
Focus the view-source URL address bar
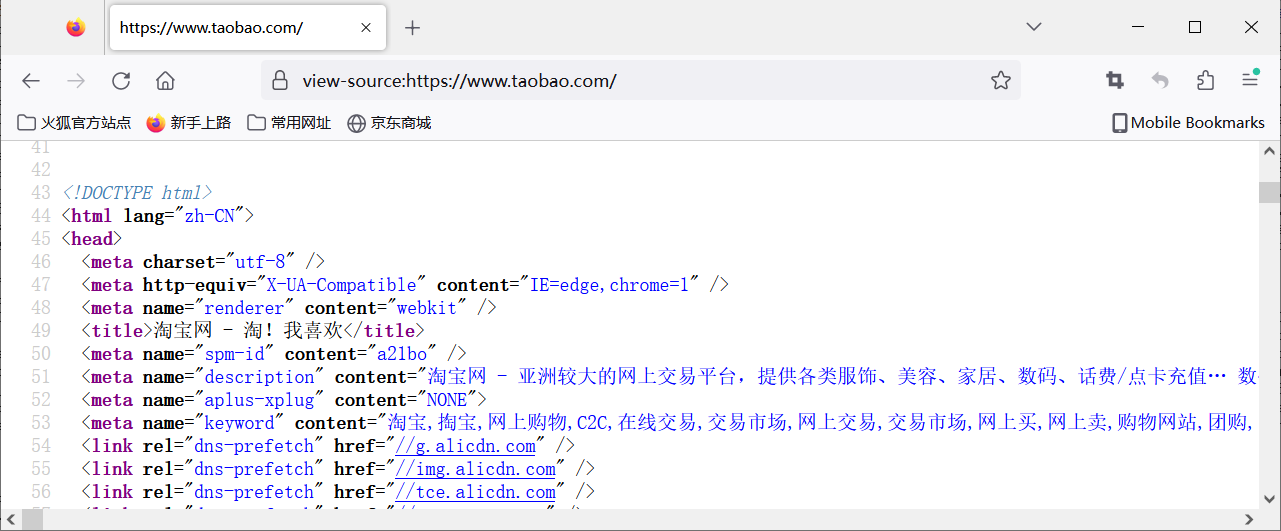pyautogui.click(x=640, y=81)
